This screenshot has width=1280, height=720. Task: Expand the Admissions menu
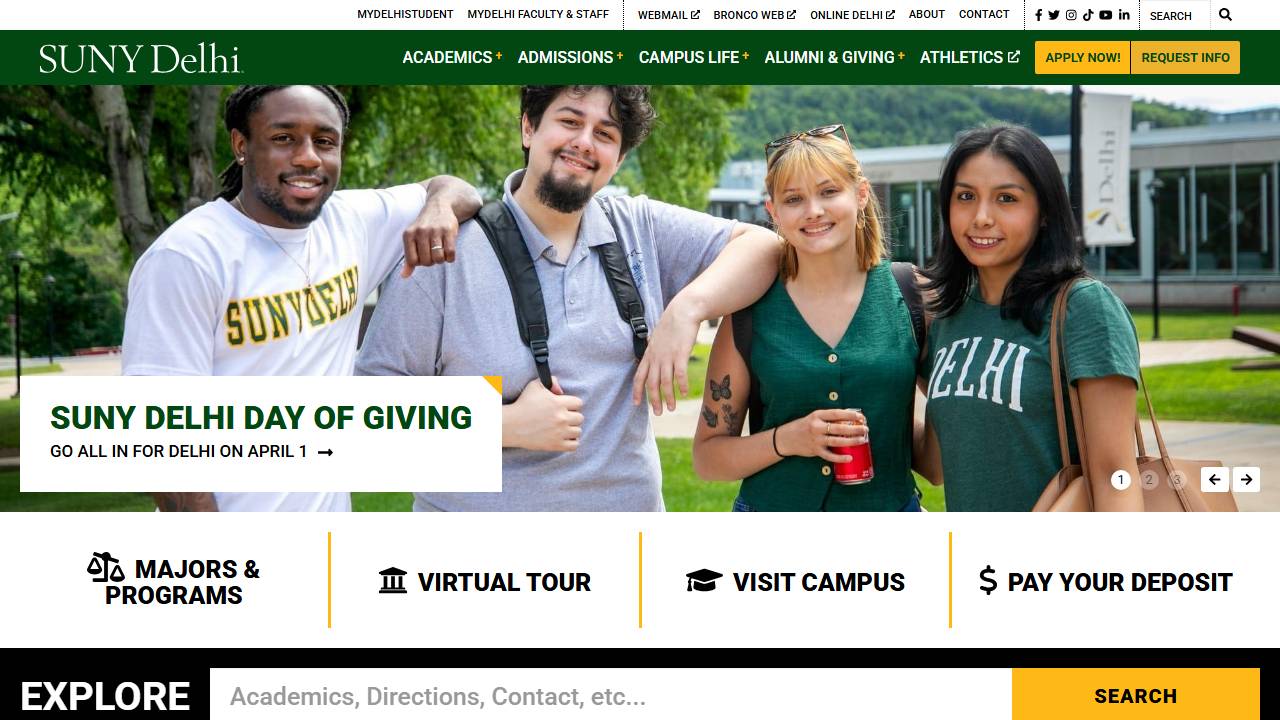click(570, 57)
